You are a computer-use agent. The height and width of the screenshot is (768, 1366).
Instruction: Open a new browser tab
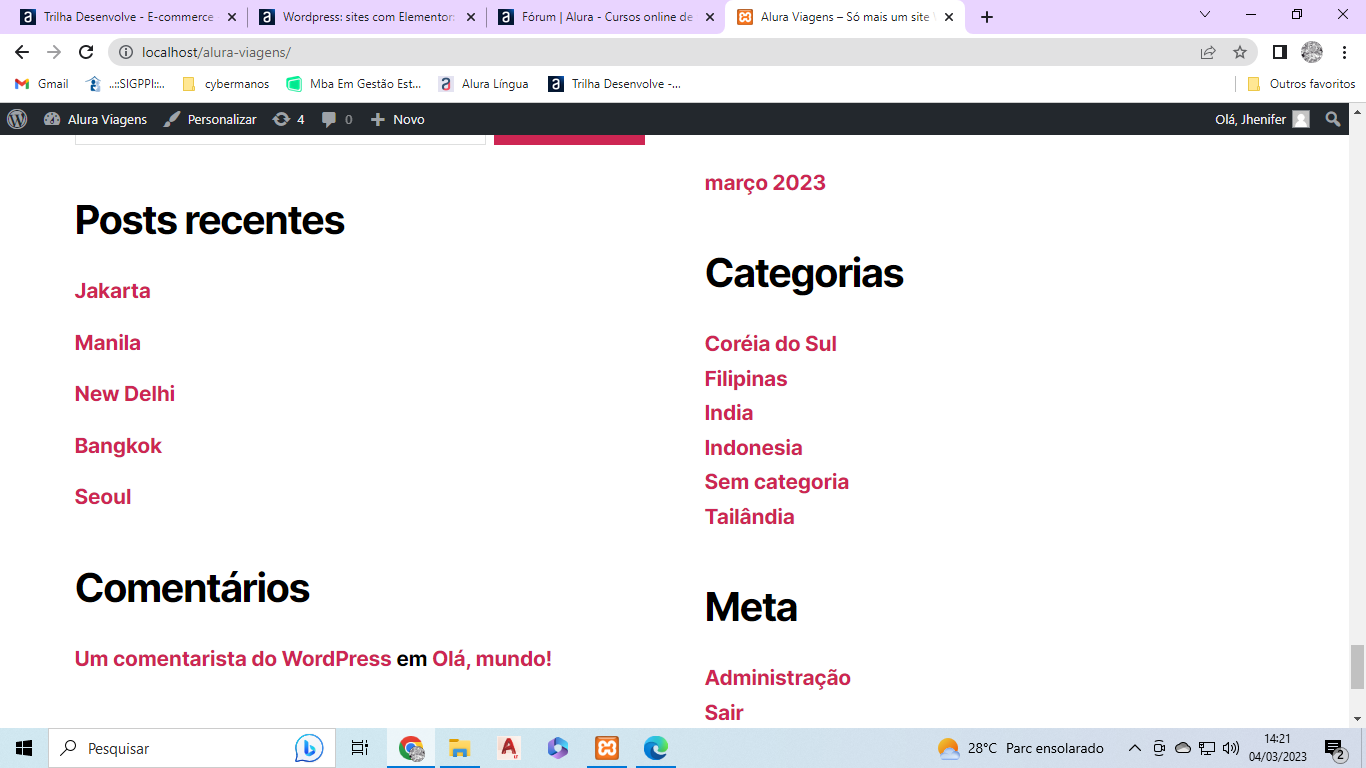[x=987, y=17]
